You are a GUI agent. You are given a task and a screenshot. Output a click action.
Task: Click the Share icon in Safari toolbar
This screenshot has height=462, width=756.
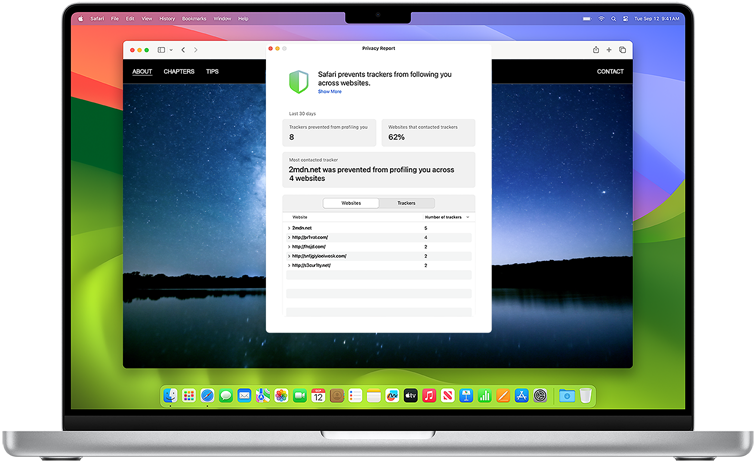[596, 50]
